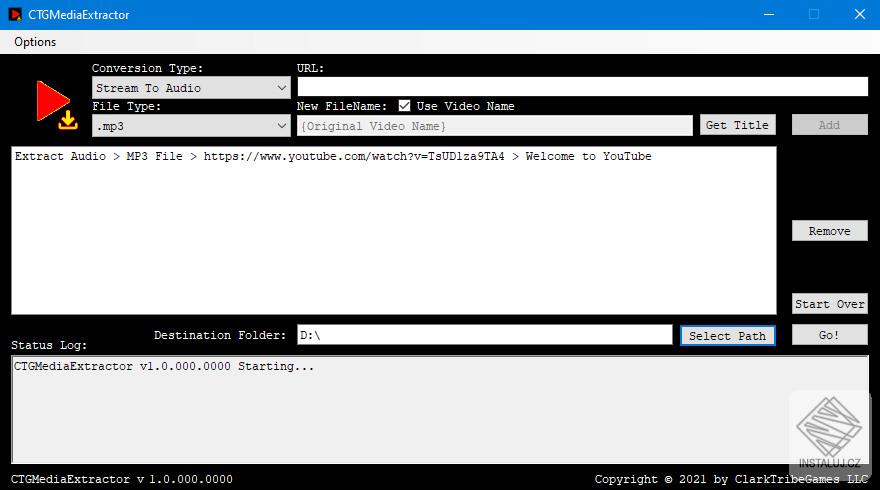
Task: Click the Destination Folder path field
Action: pyautogui.click(x=485, y=335)
